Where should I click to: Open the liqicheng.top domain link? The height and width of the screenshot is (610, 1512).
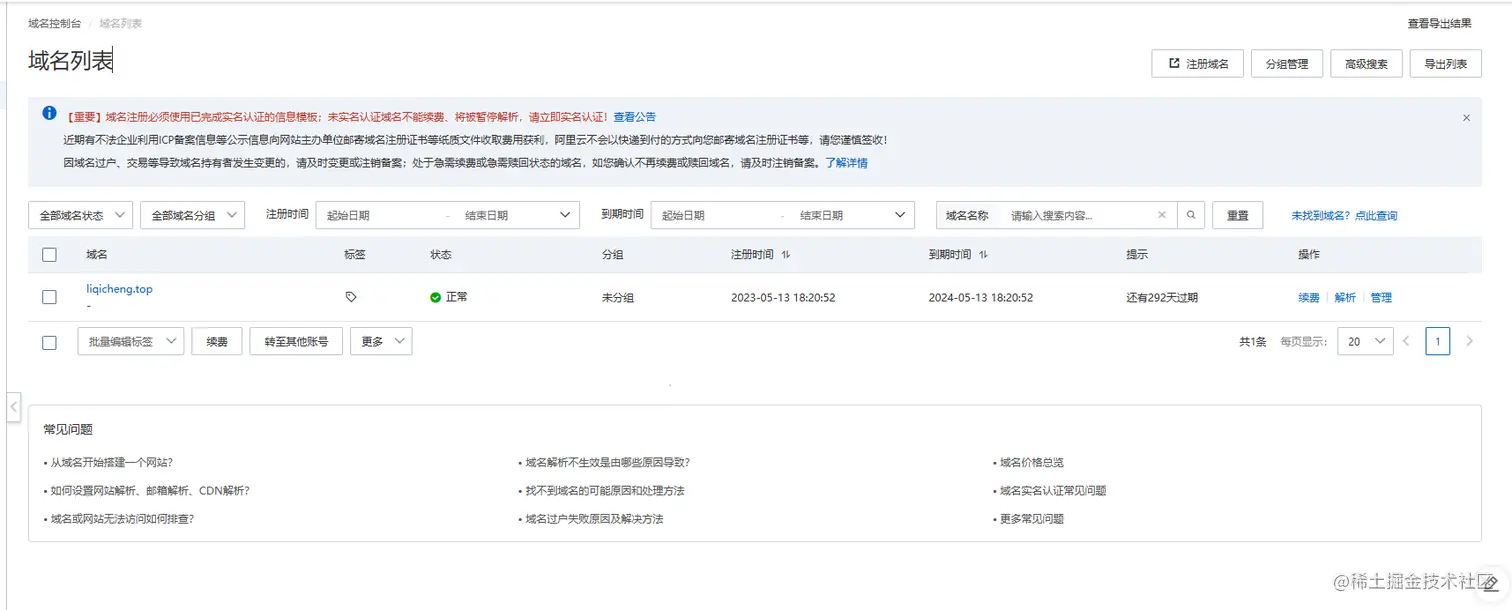tap(119, 289)
